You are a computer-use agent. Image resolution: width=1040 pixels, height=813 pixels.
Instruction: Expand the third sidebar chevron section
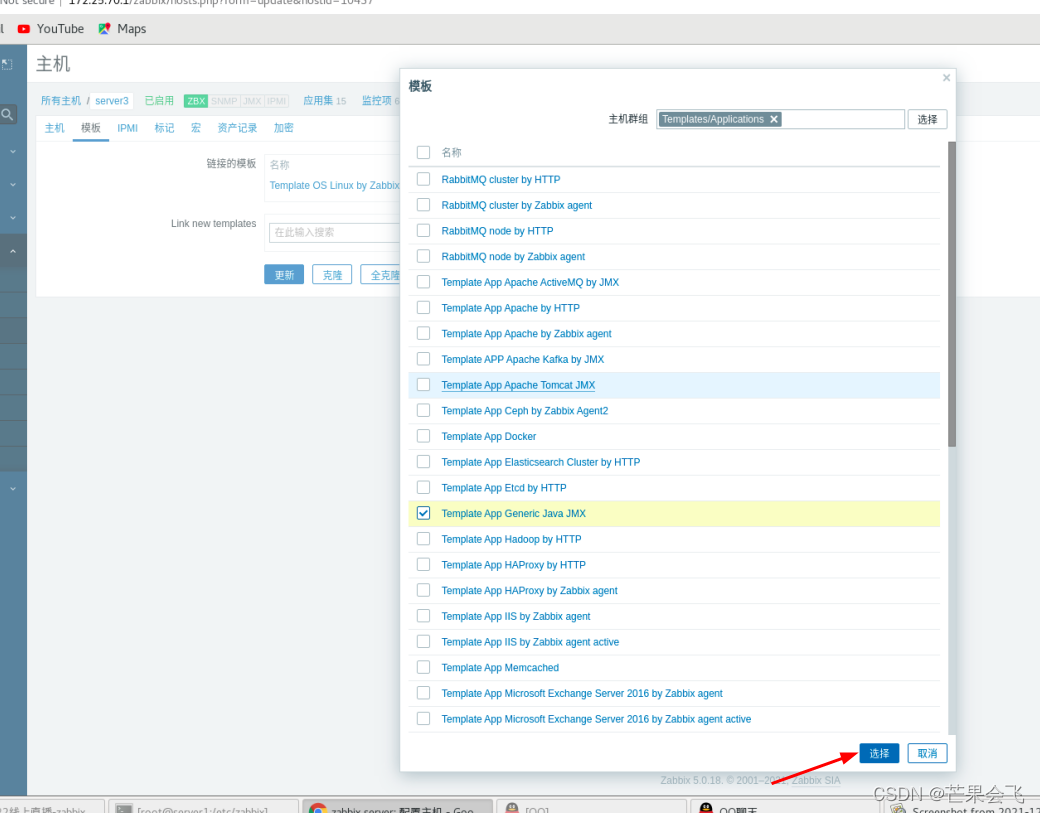tap(13, 218)
